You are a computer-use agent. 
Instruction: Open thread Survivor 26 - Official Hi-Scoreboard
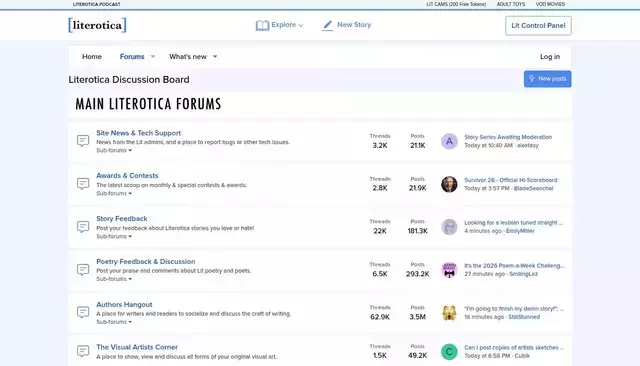click(511, 180)
